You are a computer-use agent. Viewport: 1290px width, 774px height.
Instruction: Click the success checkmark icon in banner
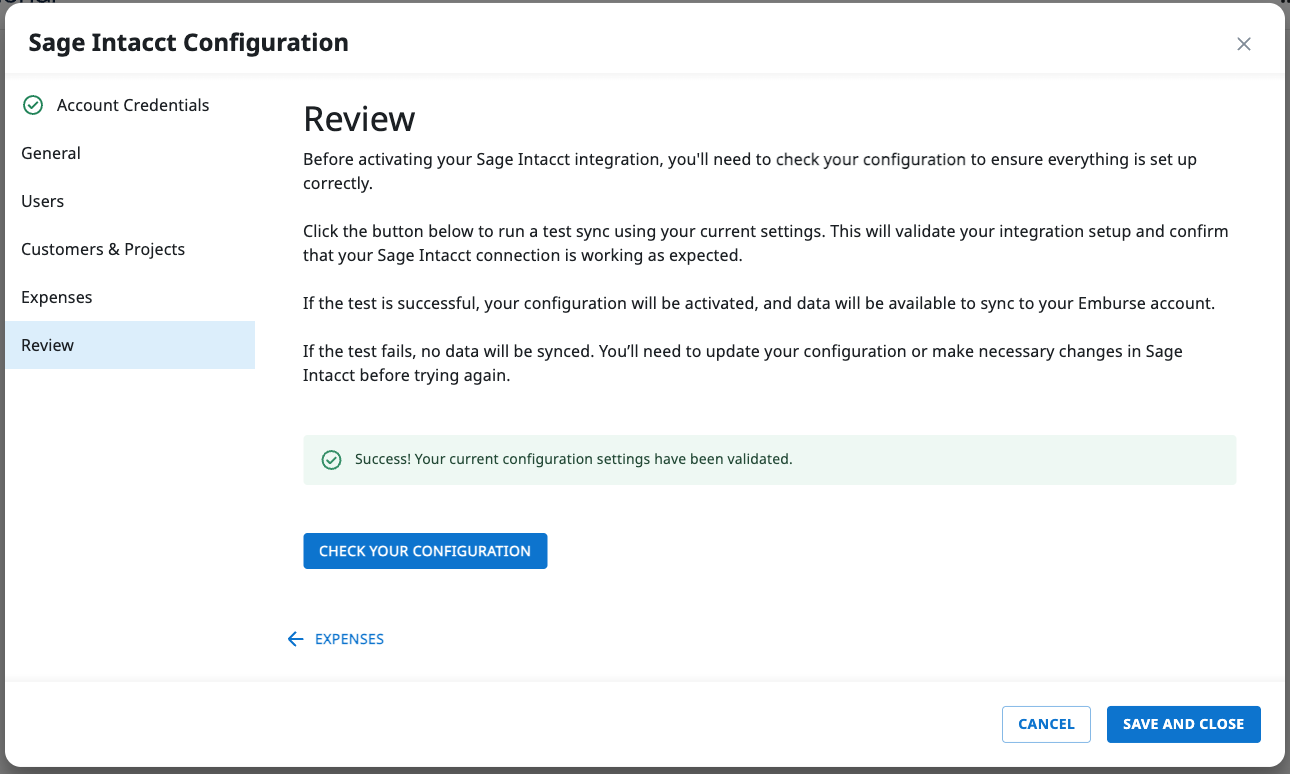point(331,460)
